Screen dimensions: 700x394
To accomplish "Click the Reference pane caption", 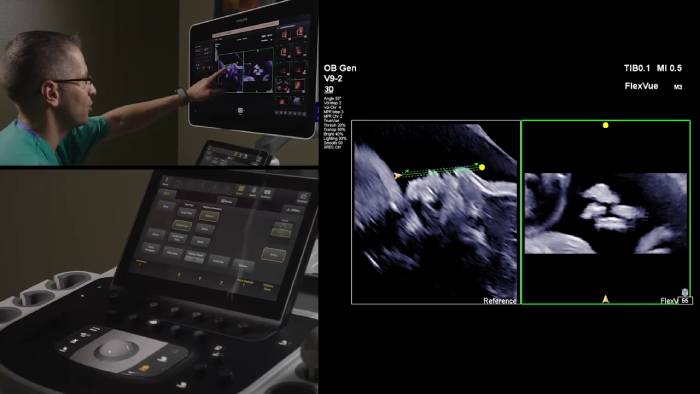I will click(500, 301).
